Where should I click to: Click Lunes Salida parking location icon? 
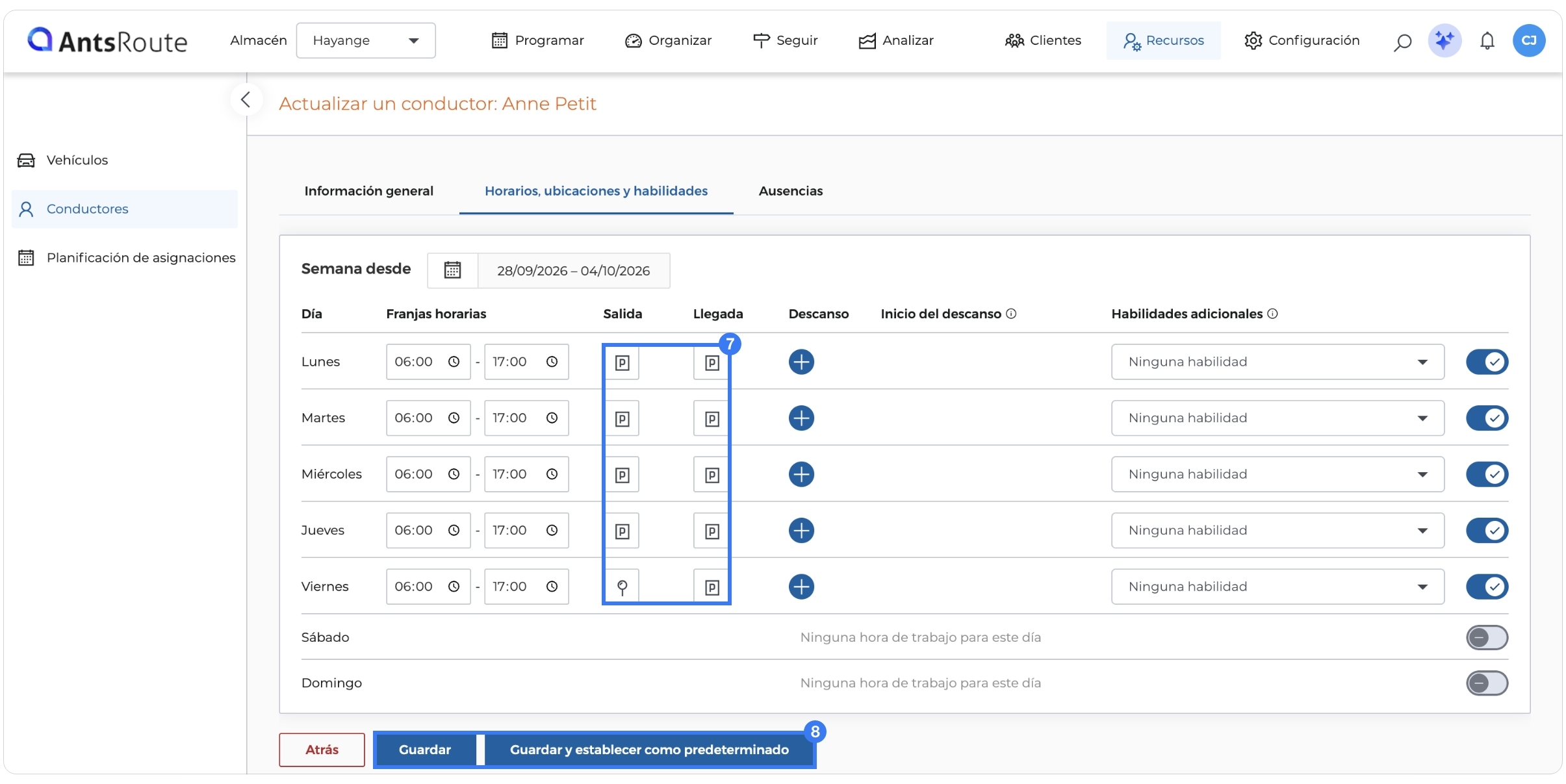click(x=622, y=362)
